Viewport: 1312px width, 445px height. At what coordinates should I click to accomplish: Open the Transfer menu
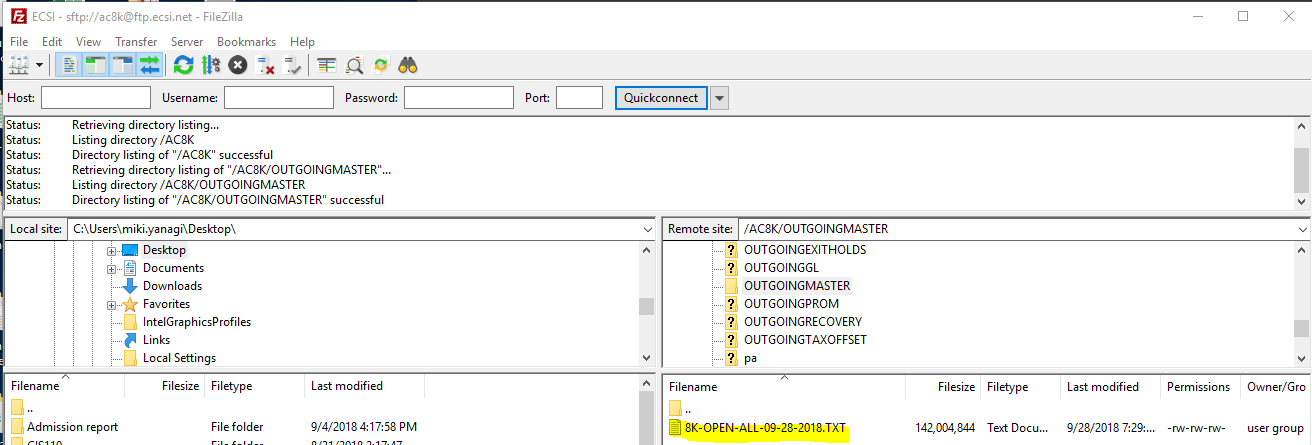136,42
